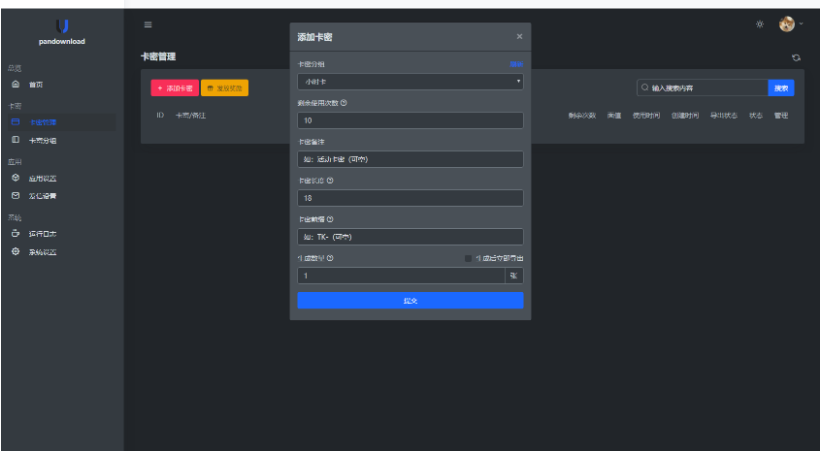Click the help icon beside remaining uses label
The image size is (820, 451).
pyautogui.click(x=344, y=103)
